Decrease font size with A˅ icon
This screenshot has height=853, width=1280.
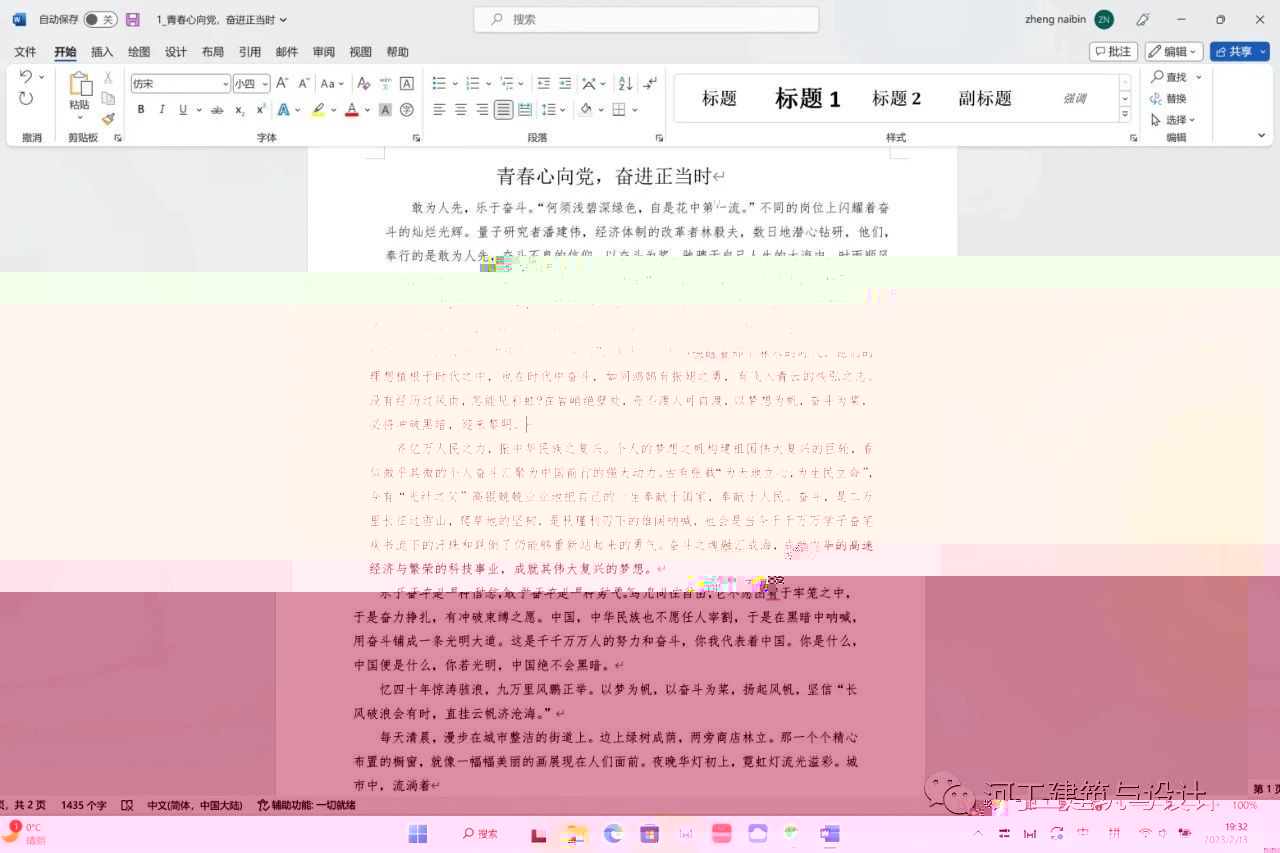pyautogui.click(x=304, y=84)
